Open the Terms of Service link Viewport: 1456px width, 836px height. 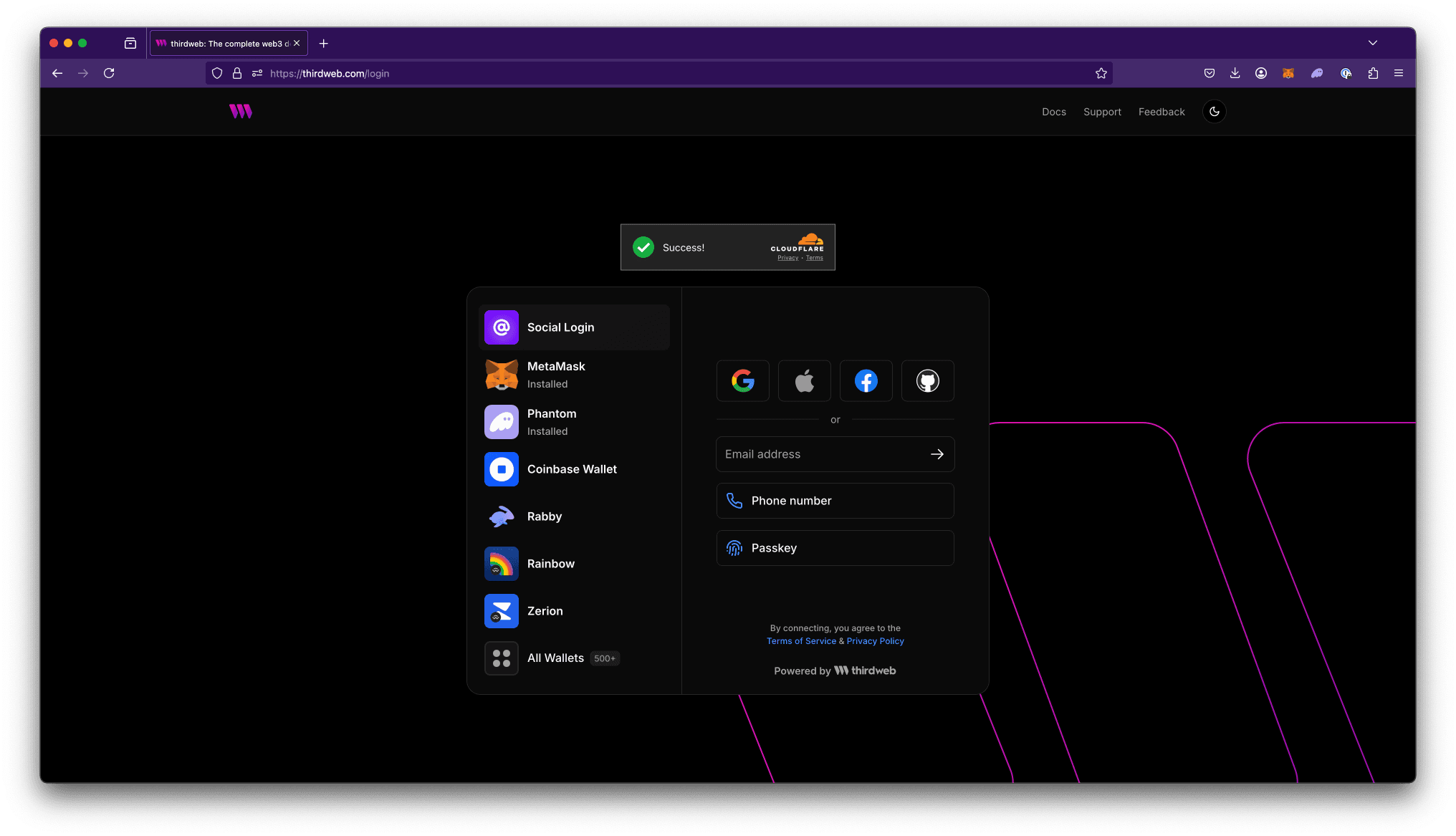click(x=801, y=640)
